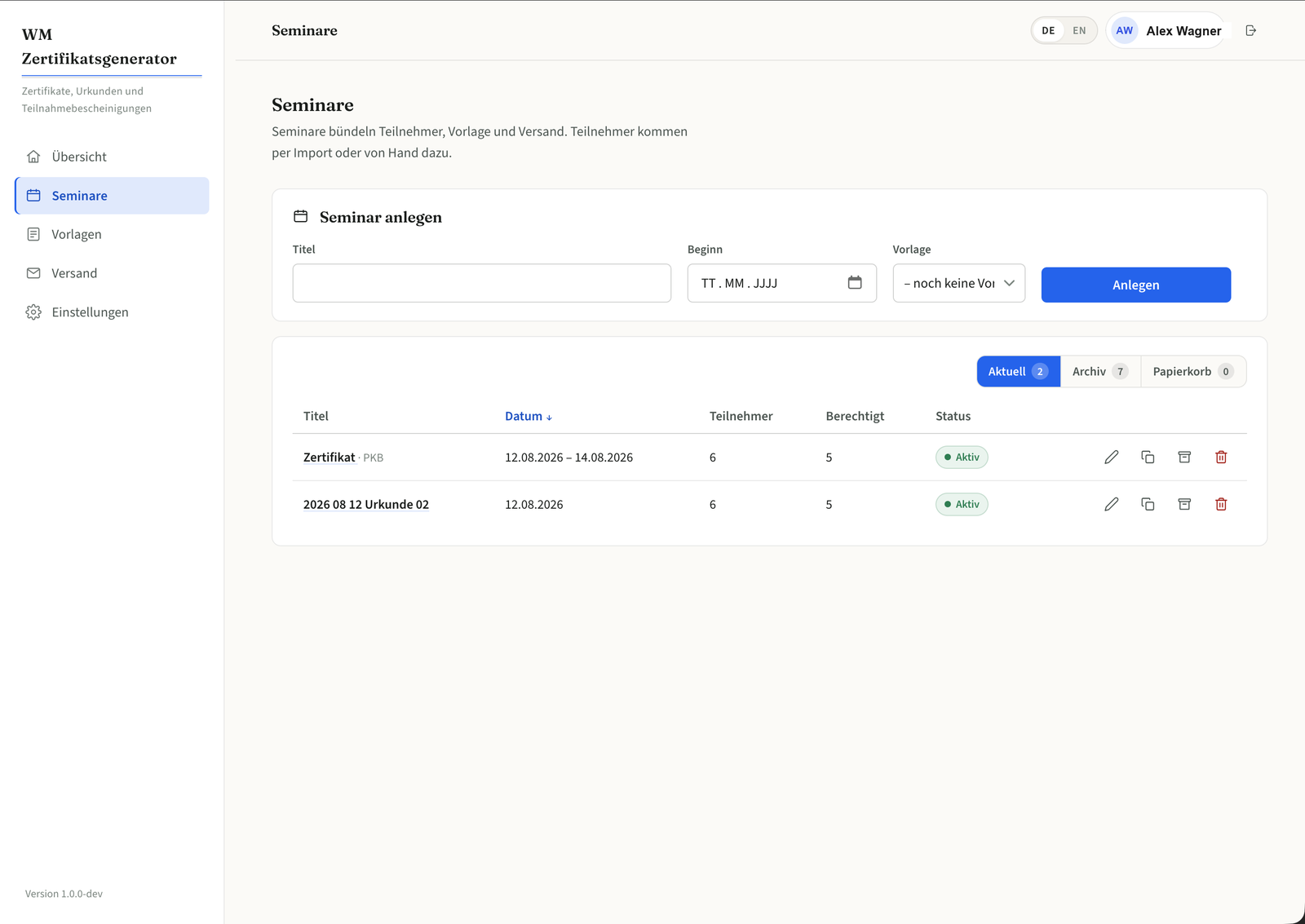Edit the Urkunde 02 seminar
The height and width of the screenshot is (924, 1305).
1112,504
